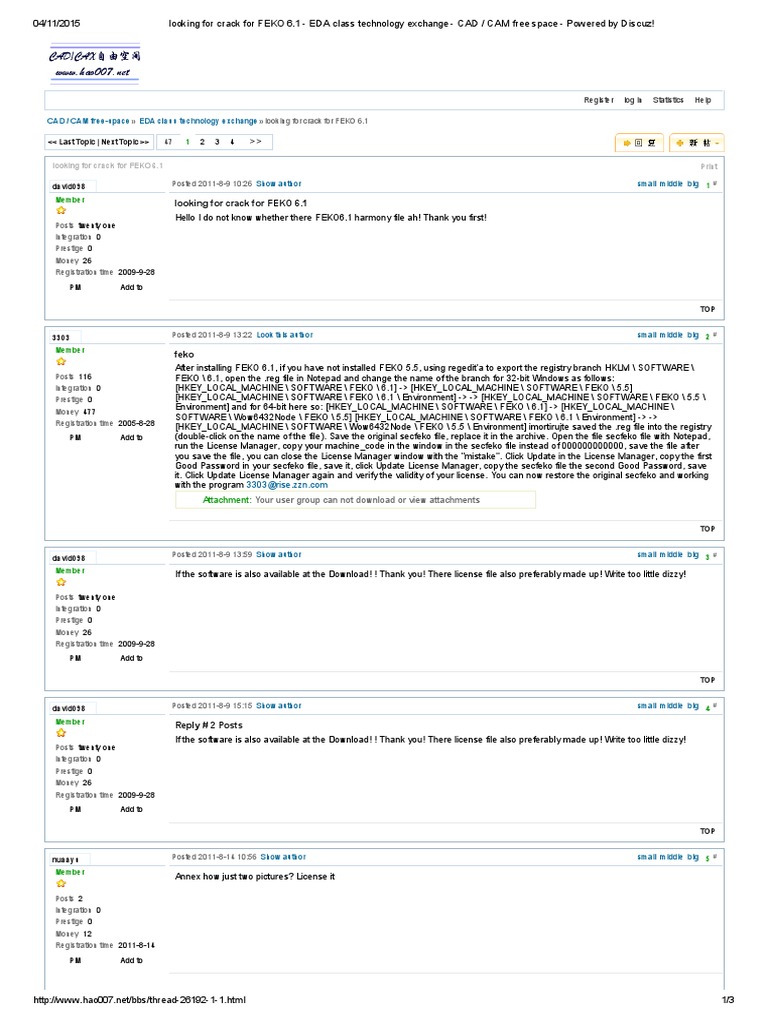Click the >> next page arrow
The height and width of the screenshot is (1024, 768).
[x=255, y=142]
